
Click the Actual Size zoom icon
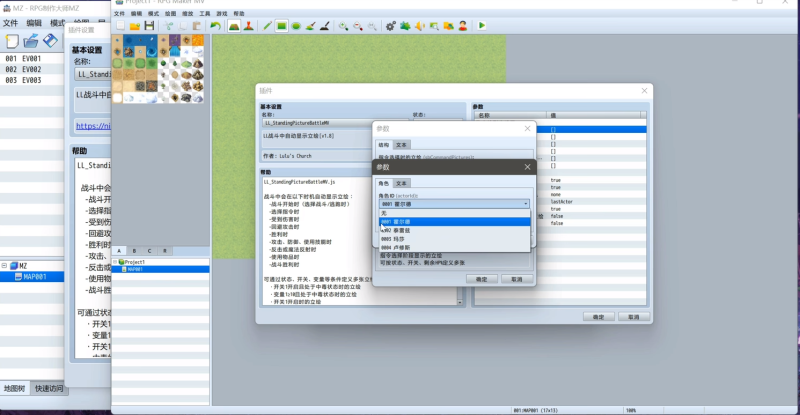(372, 26)
